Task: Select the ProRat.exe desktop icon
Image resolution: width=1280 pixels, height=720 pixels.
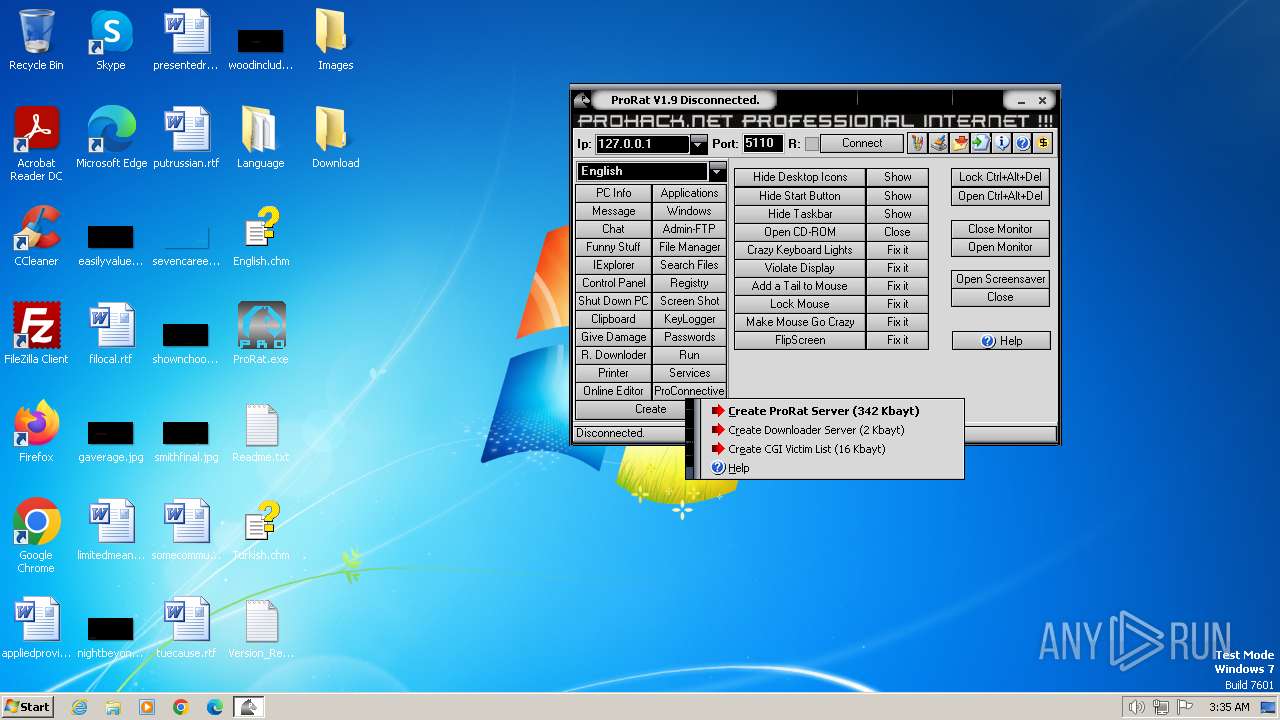Action: point(261,335)
